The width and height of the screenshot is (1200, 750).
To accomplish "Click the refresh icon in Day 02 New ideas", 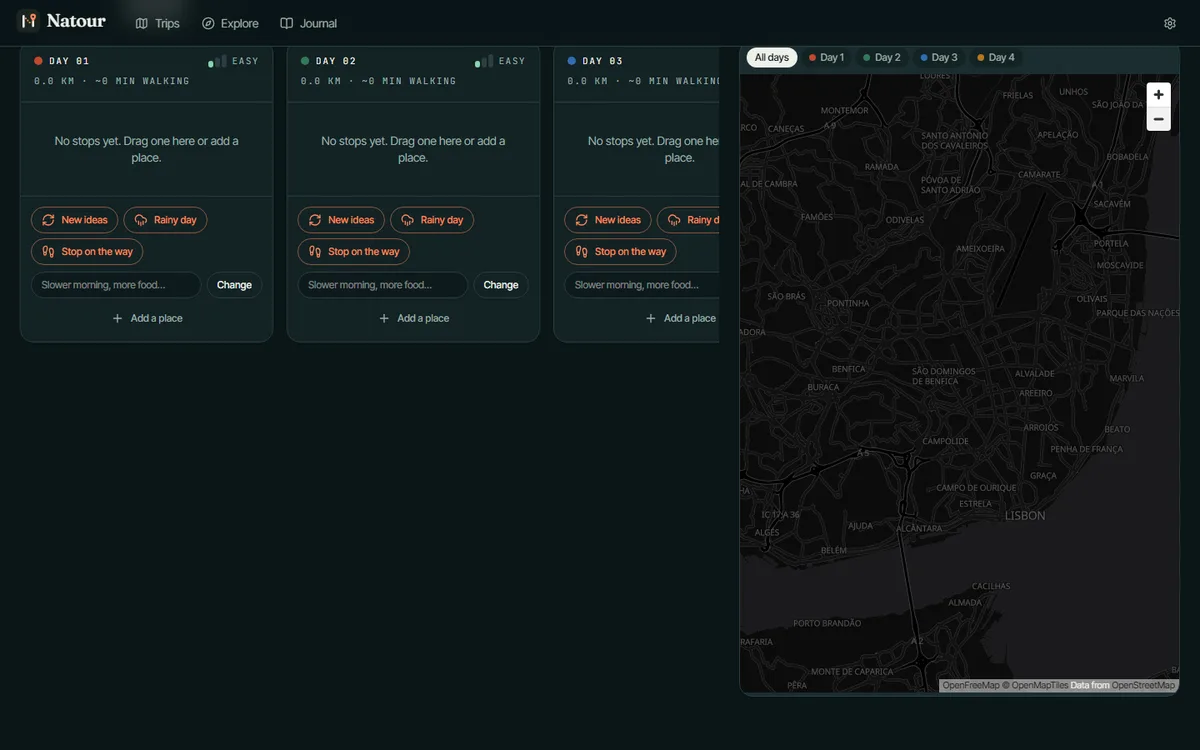I will pyautogui.click(x=315, y=220).
